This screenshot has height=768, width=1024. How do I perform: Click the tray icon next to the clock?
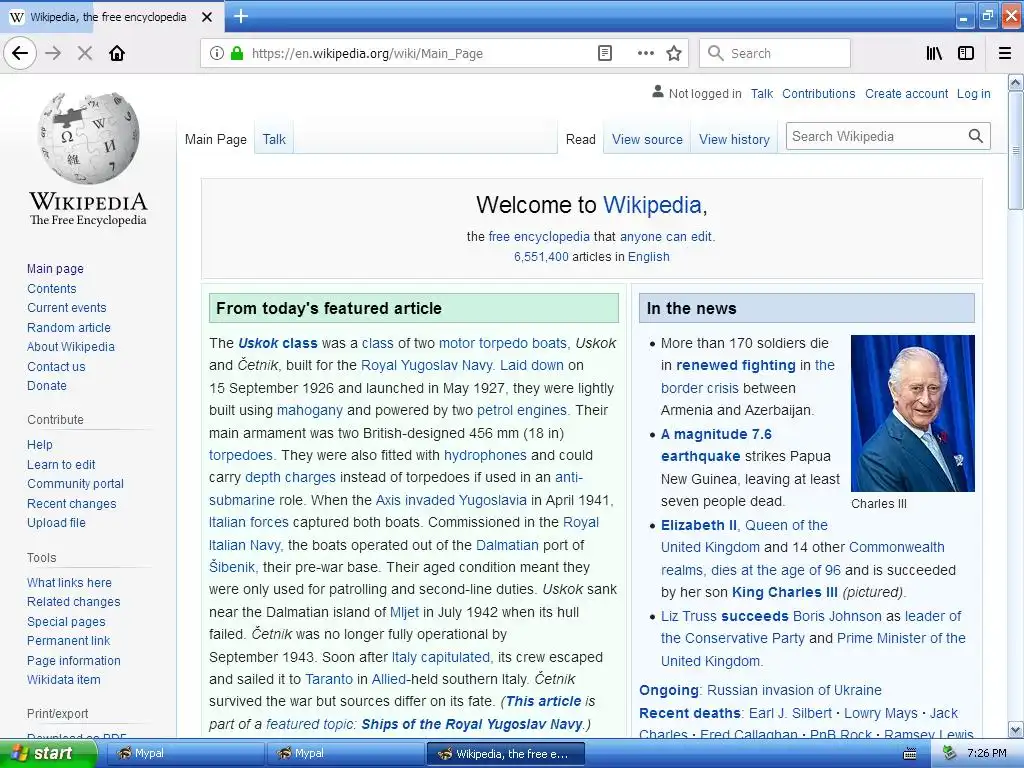coord(950,753)
